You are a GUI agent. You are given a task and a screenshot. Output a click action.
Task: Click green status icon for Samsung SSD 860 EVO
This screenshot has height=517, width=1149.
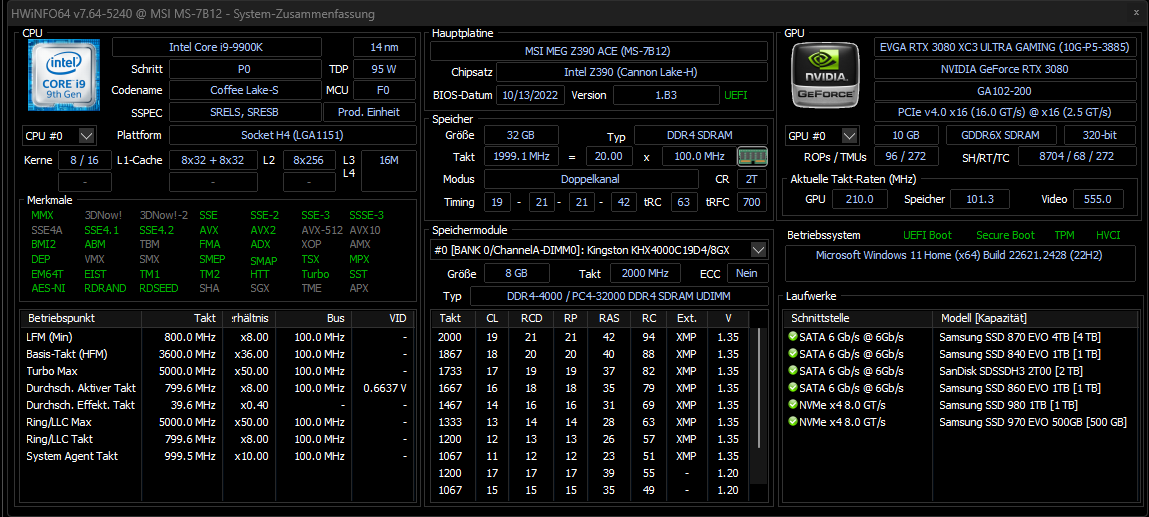point(792,387)
